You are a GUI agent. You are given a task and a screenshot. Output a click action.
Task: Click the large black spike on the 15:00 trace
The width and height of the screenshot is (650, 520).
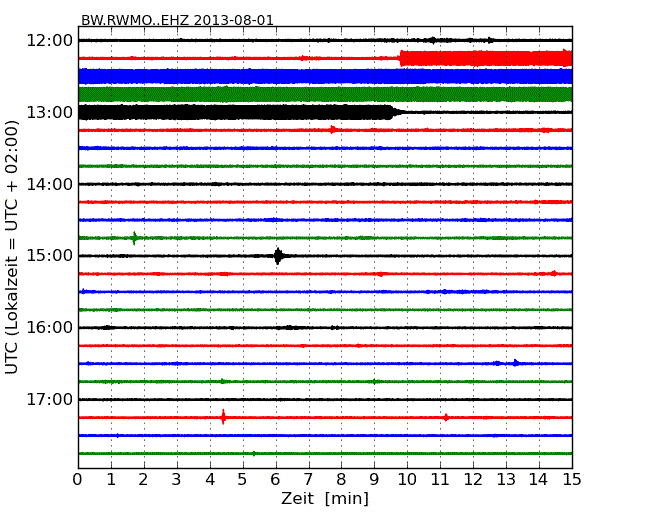[x=278, y=256]
